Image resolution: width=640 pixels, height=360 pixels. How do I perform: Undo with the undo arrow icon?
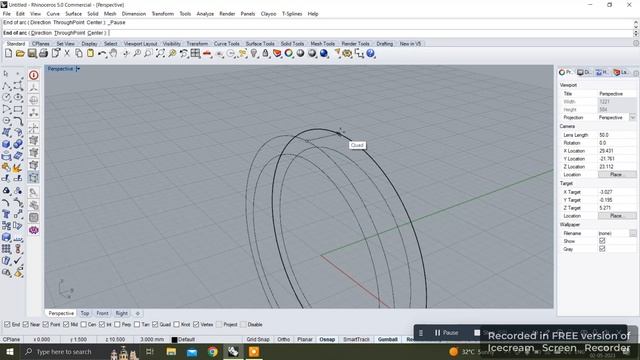tap(102, 53)
